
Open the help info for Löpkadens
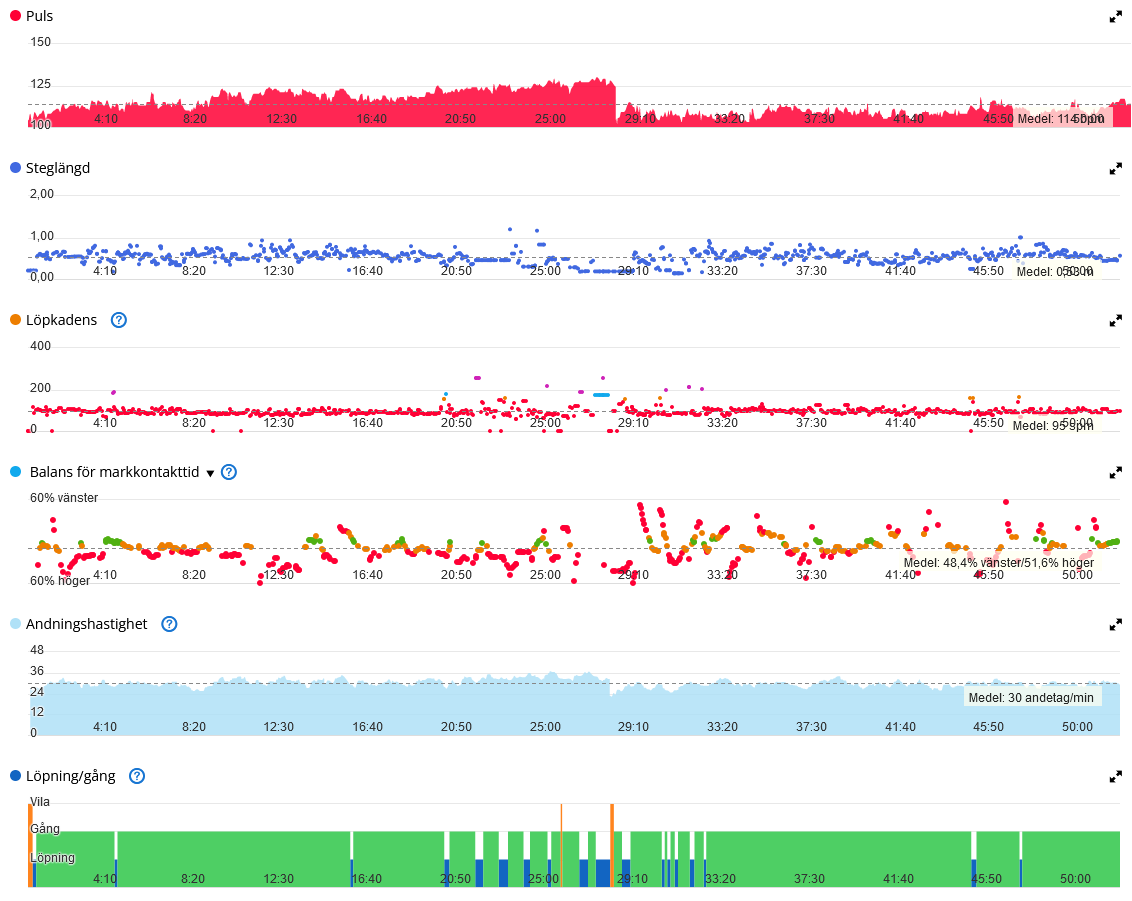pos(119,320)
